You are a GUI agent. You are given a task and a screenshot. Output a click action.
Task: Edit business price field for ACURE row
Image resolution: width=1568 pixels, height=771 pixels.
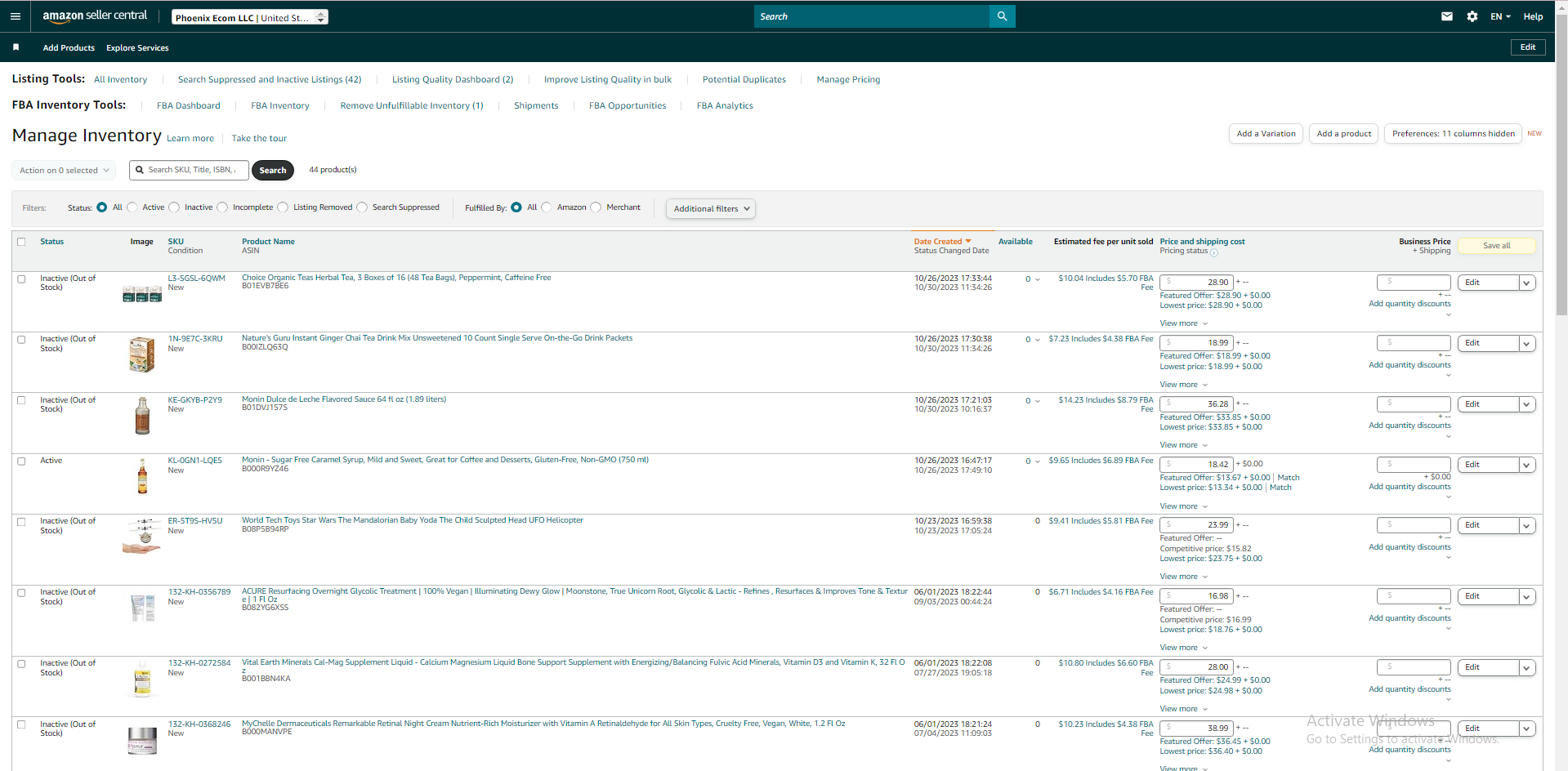tap(1414, 596)
